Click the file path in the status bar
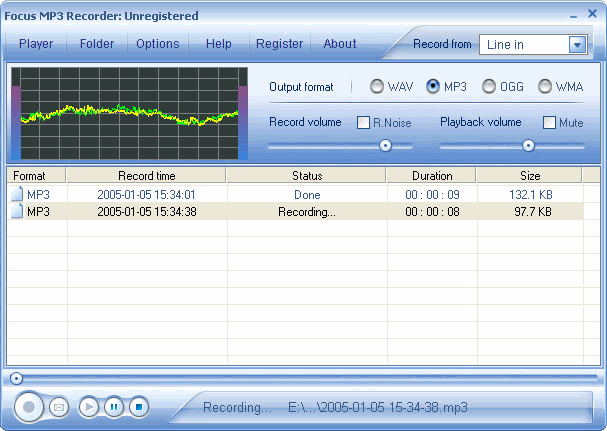The height and width of the screenshot is (431, 607). point(377,407)
